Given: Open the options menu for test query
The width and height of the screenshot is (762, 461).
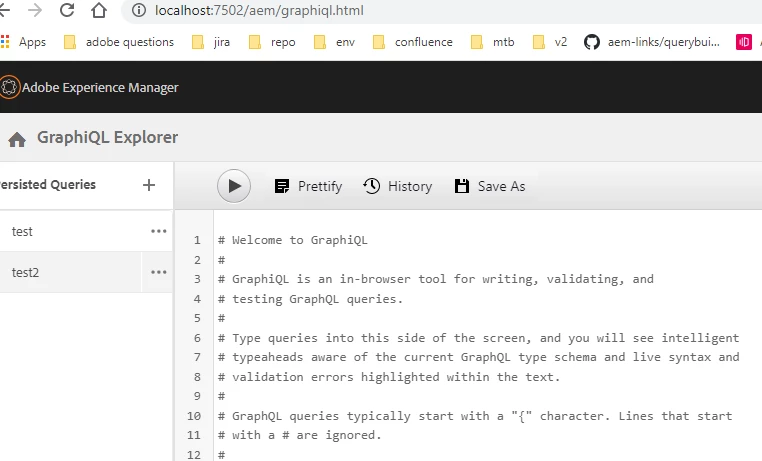Looking at the screenshot, I should pos(158,231).
